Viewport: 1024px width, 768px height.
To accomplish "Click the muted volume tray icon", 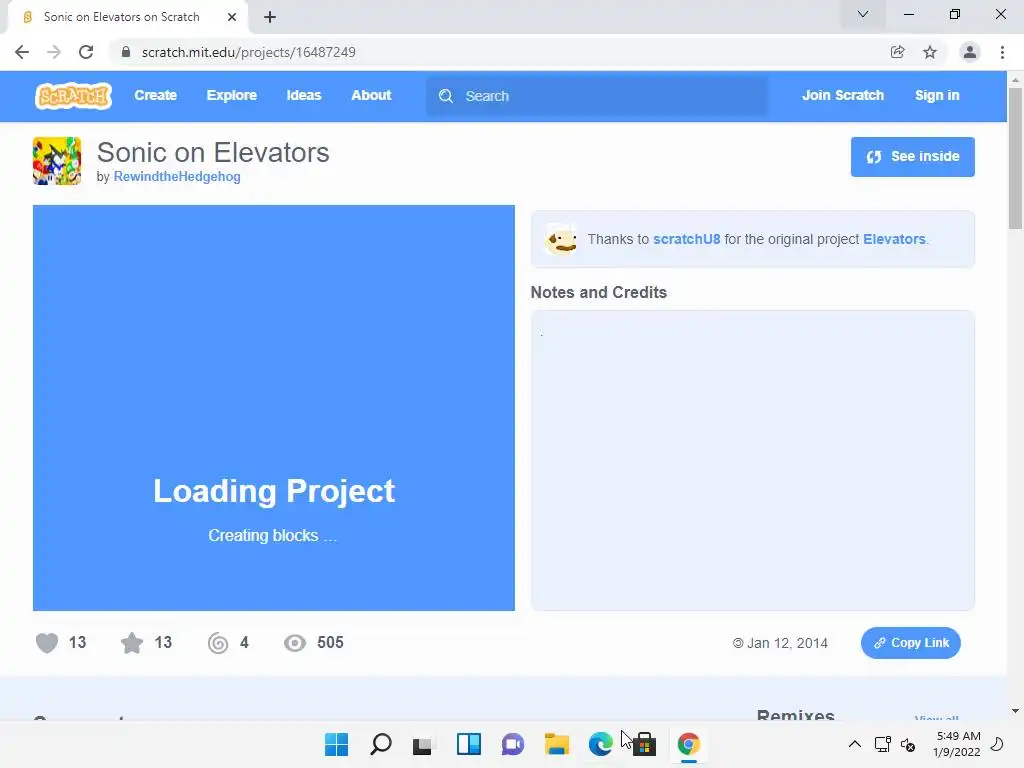I will 908,744.
